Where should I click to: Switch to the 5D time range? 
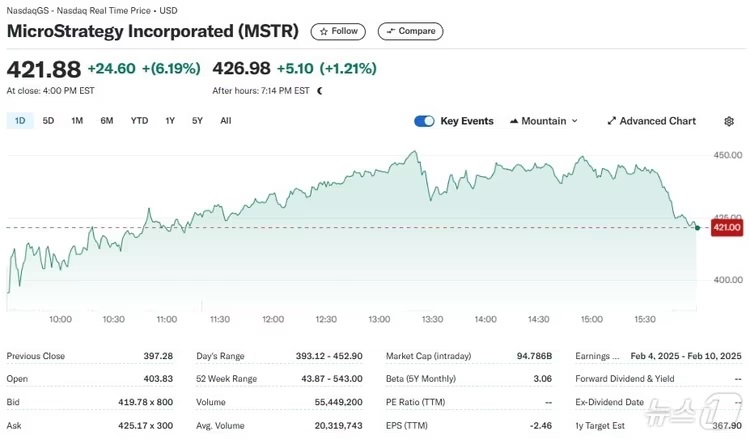point(48,121)
